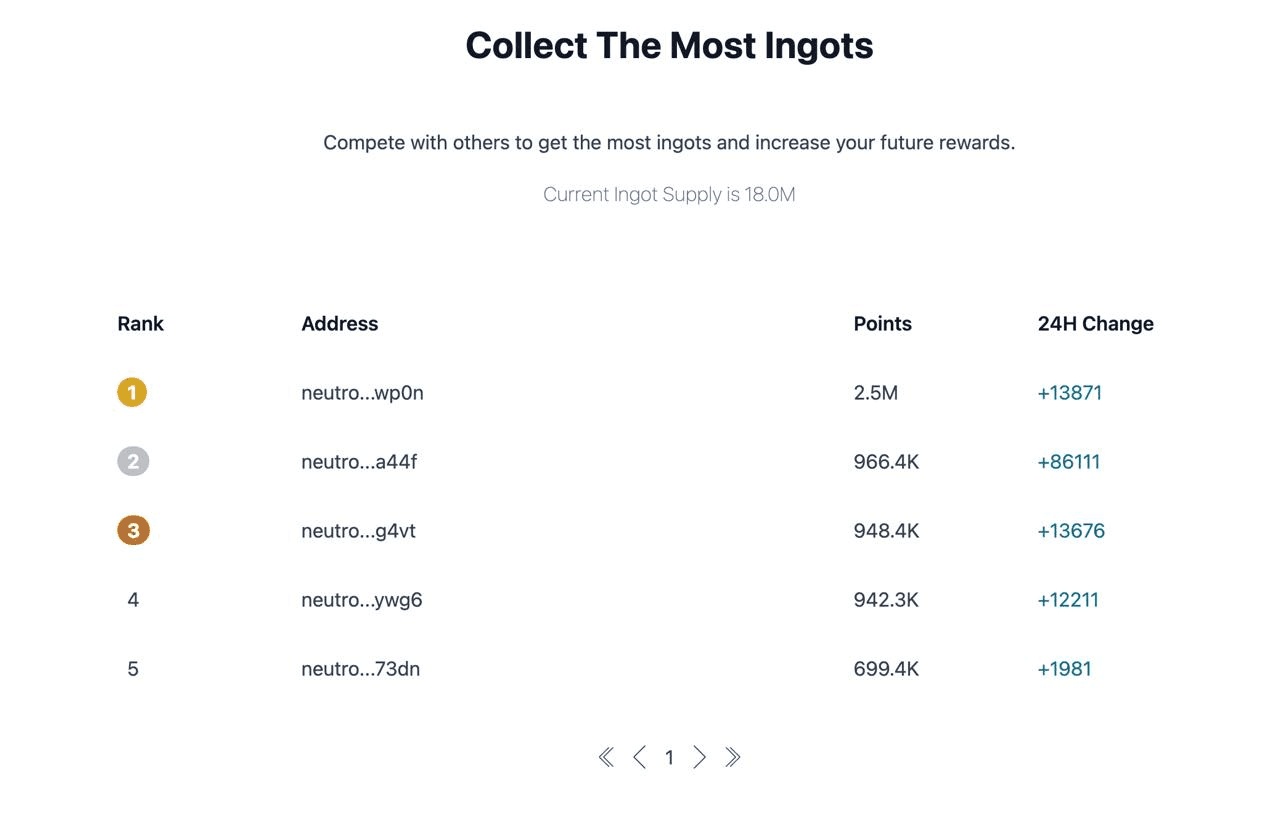Jump to last page with double-right arrows
Image resolution: width=1280 pixels, height=825 pixels.
coord(733,757)
